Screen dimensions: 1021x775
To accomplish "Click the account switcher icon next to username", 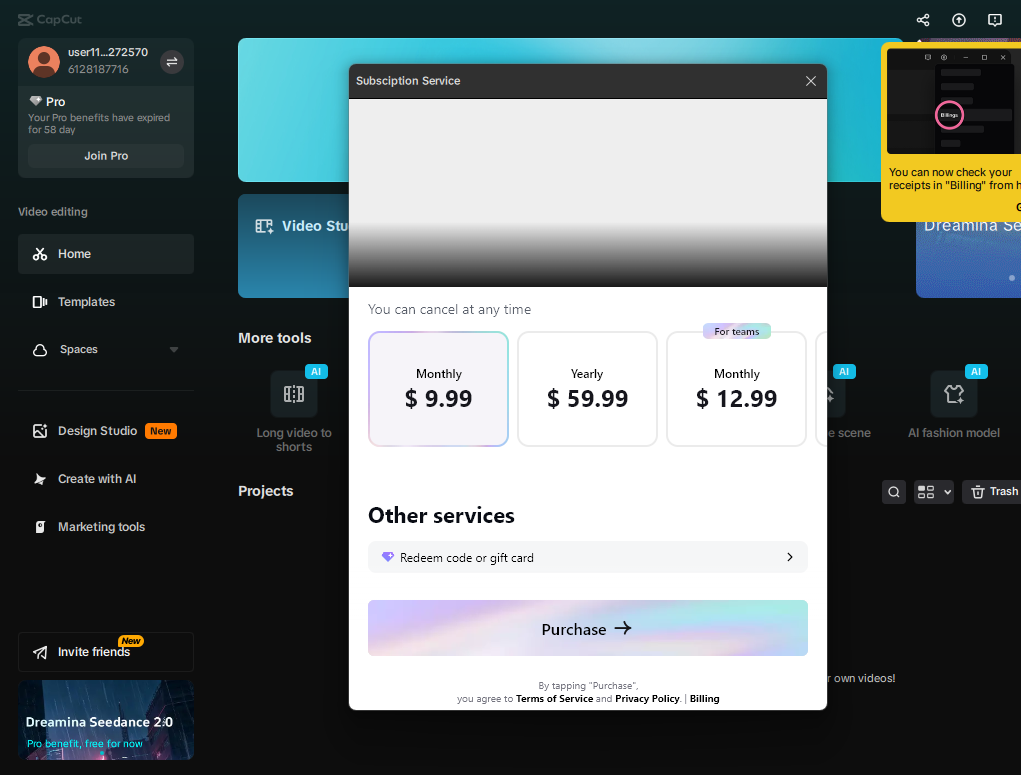I will point(171,61).
